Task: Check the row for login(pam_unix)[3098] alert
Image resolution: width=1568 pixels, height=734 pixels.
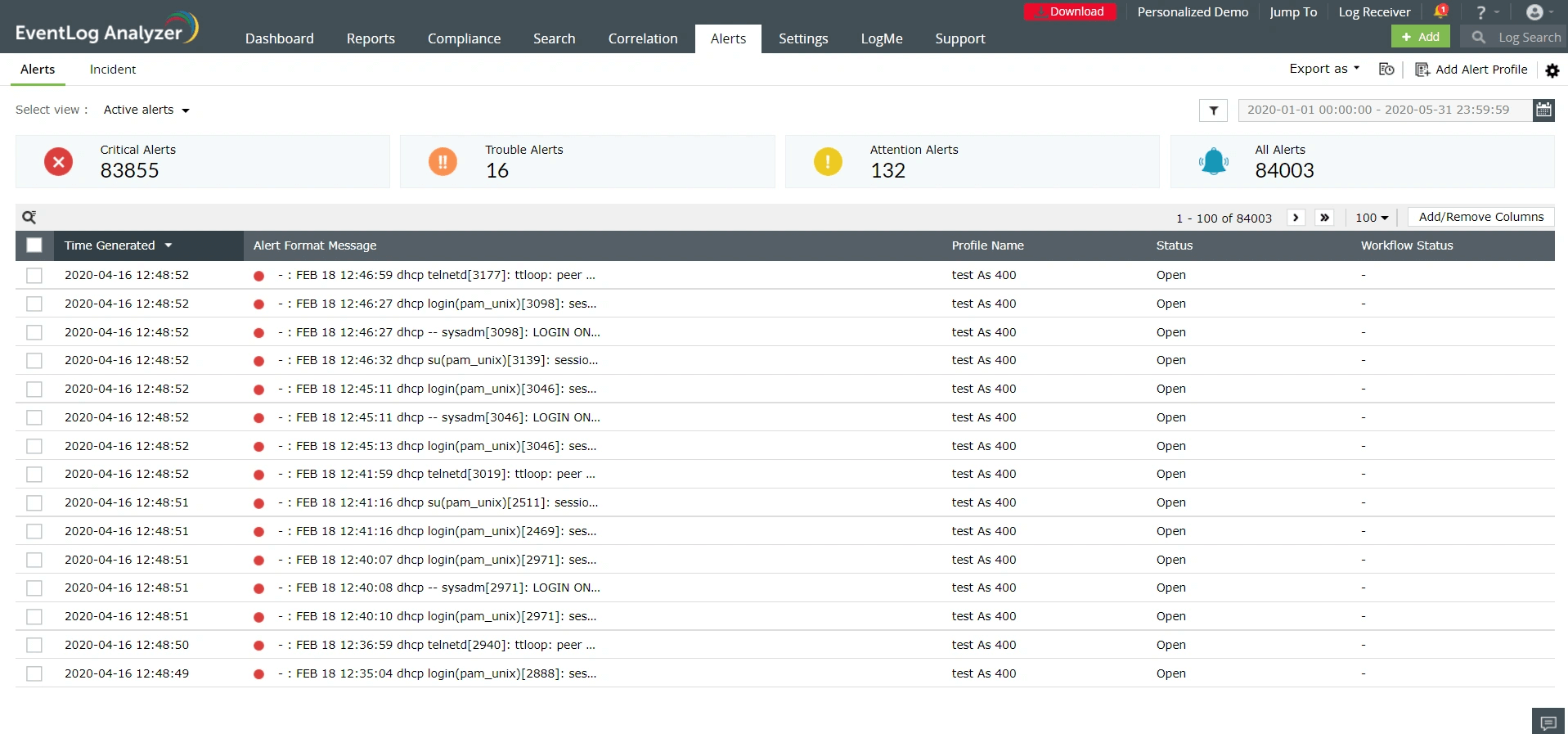Action: (x=34, y=304)
